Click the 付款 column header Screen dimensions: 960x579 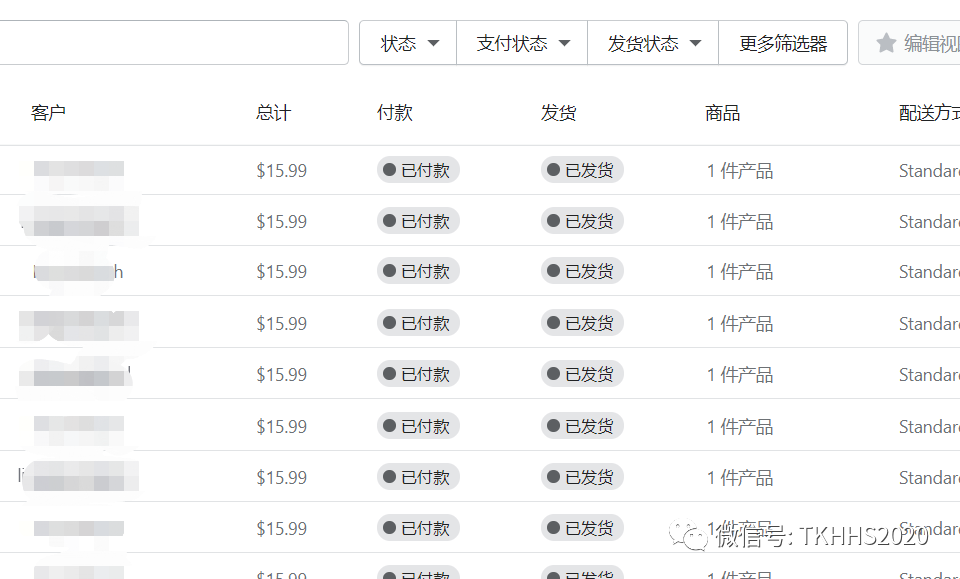click(x=395, y=113)
